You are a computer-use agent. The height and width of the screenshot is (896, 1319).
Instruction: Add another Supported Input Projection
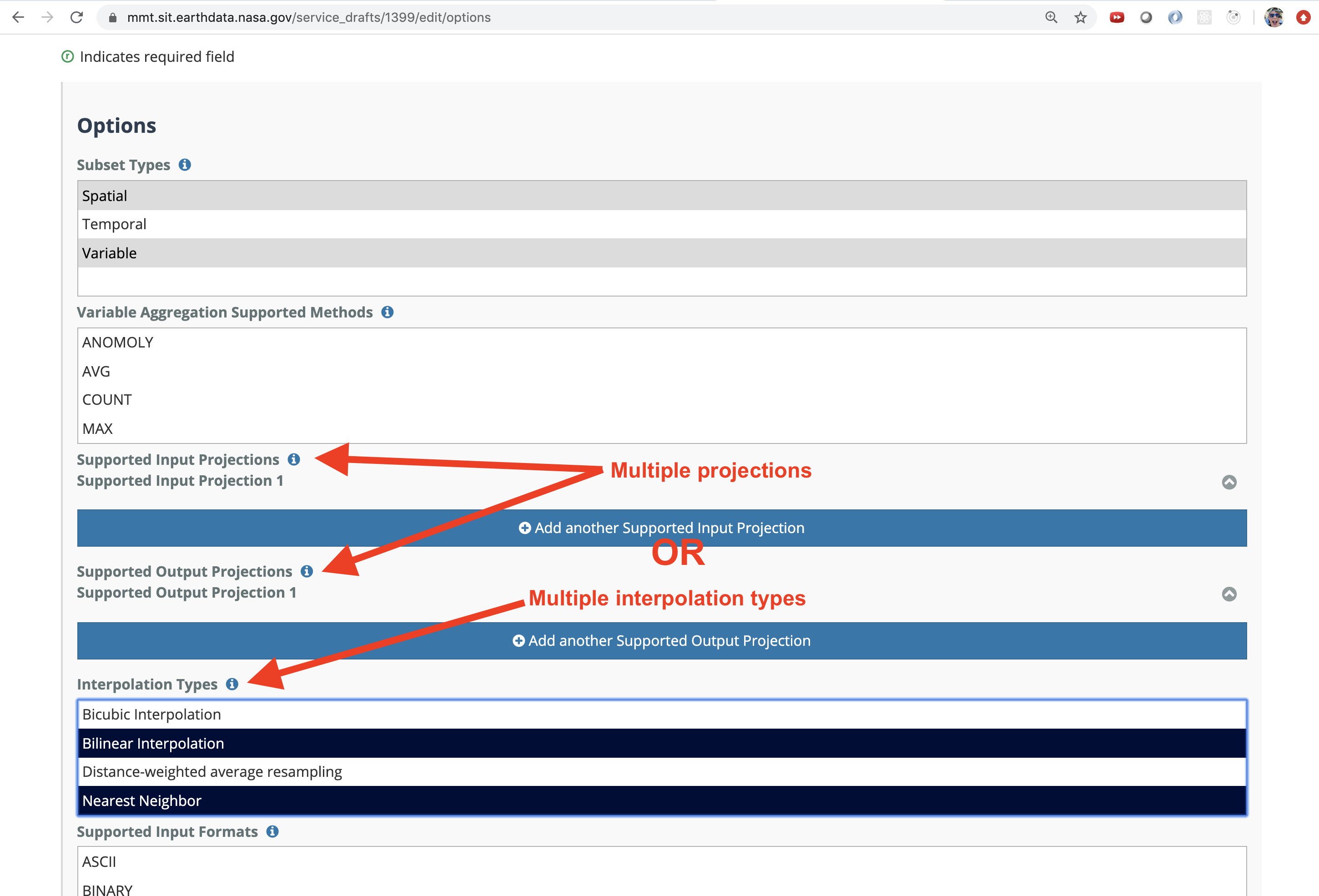[x=662, y=529]
